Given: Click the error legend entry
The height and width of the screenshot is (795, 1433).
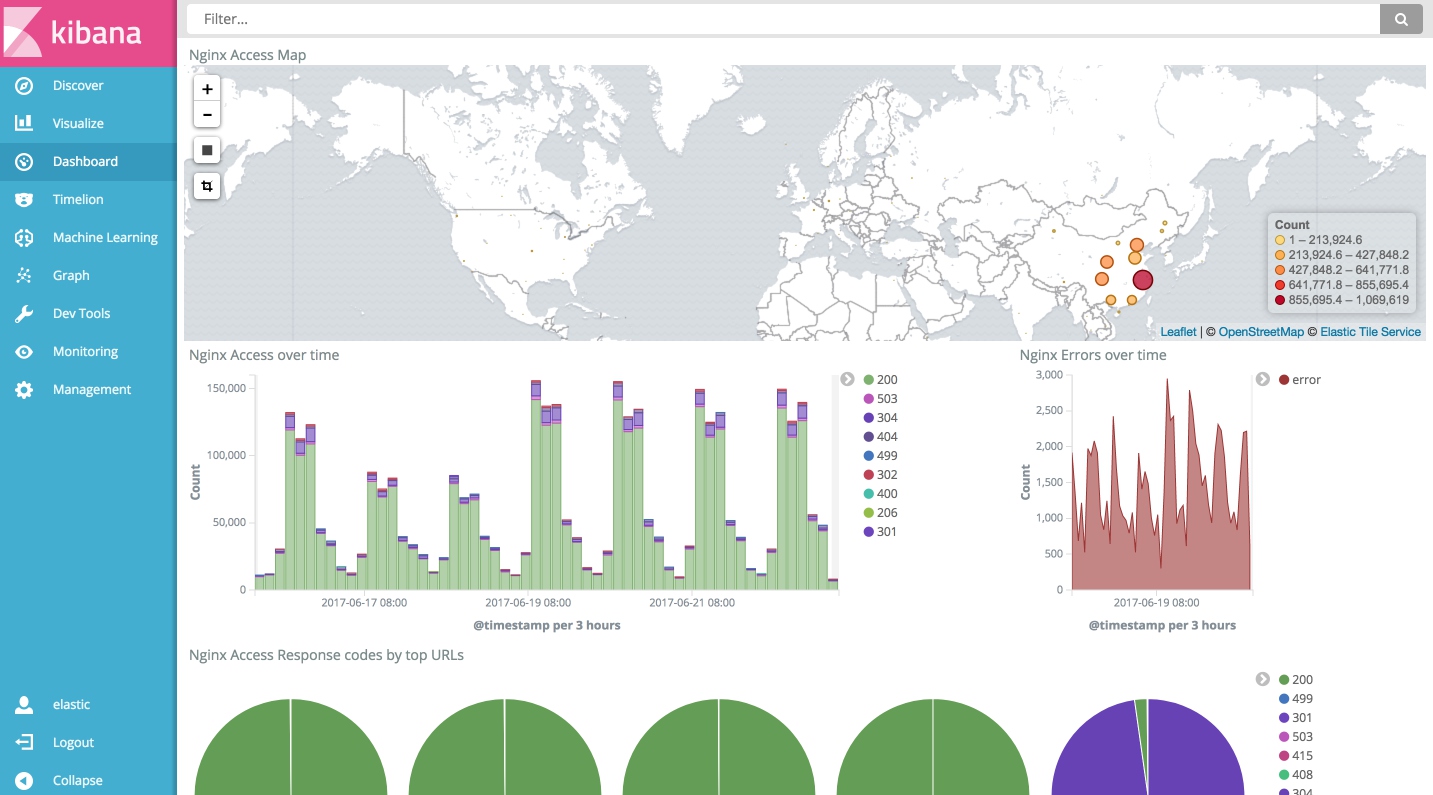Looking at the screenshot, I should pos(1300,380).
